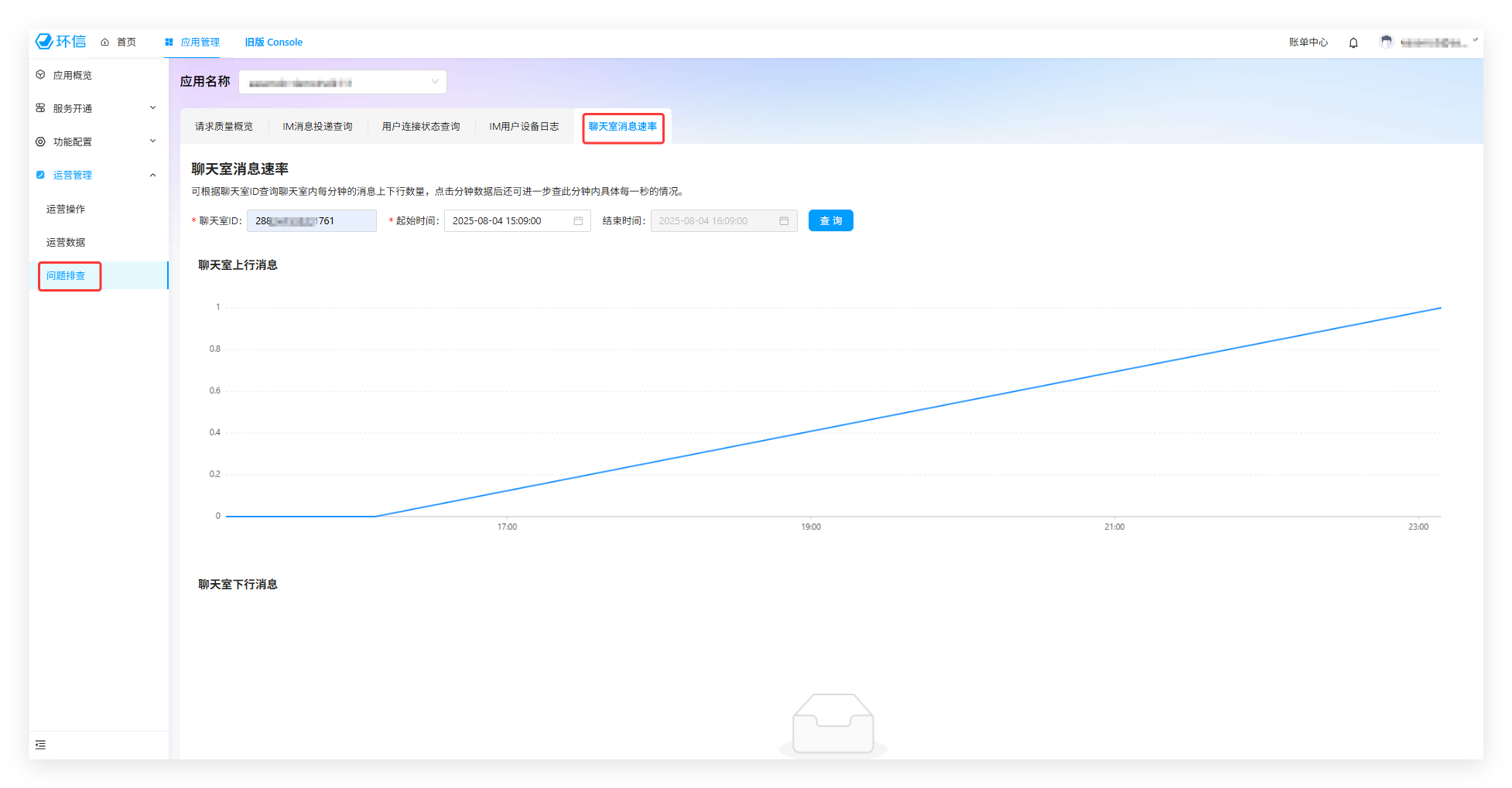
Task: Open 账单中心 in the top bar
Action: coord(1308,43)
